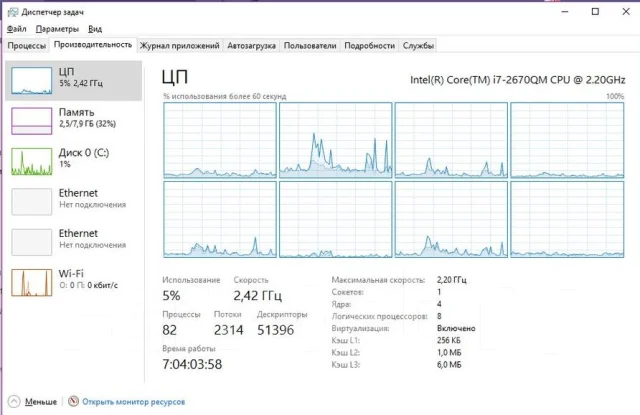Select the Память mini graph in sidebar
Image resolution: width=640 pixels, height=415 pixels.
(x=32, y=121)
